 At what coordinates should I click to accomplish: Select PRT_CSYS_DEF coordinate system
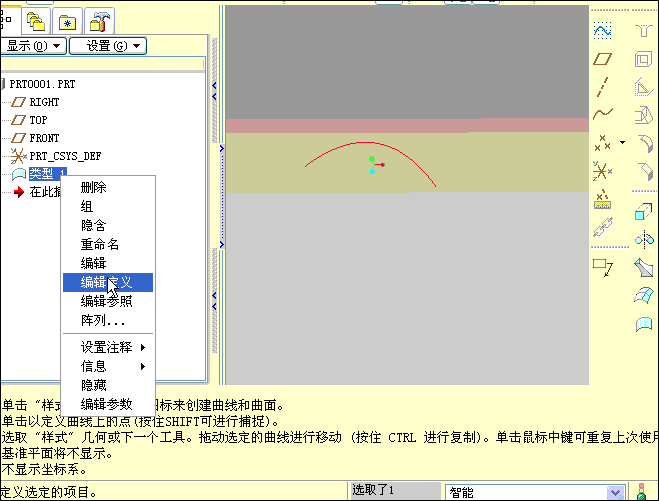click(x=65, y=156)
